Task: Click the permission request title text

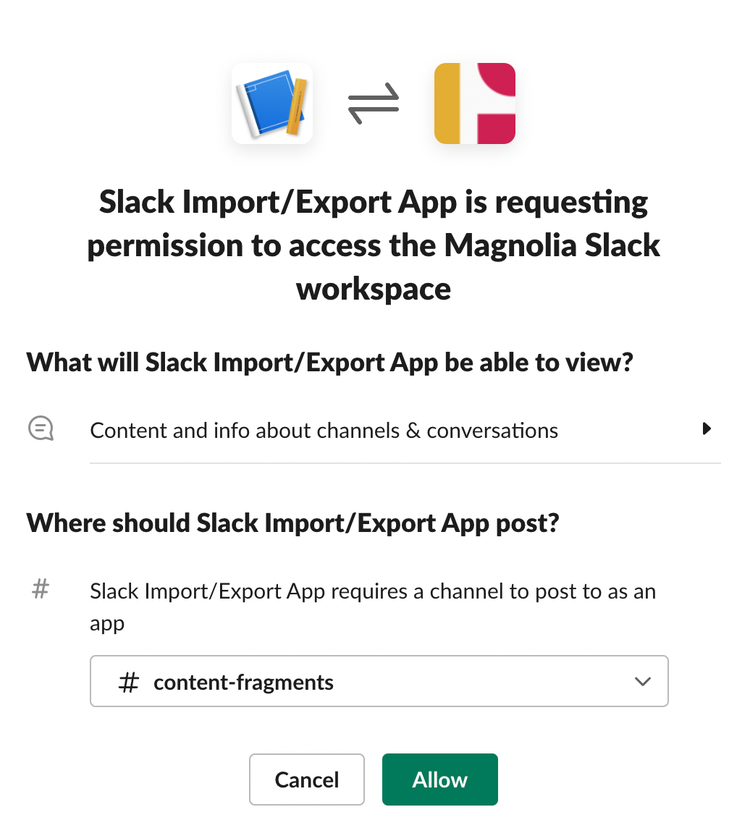Action: click(x=373, y=246)
